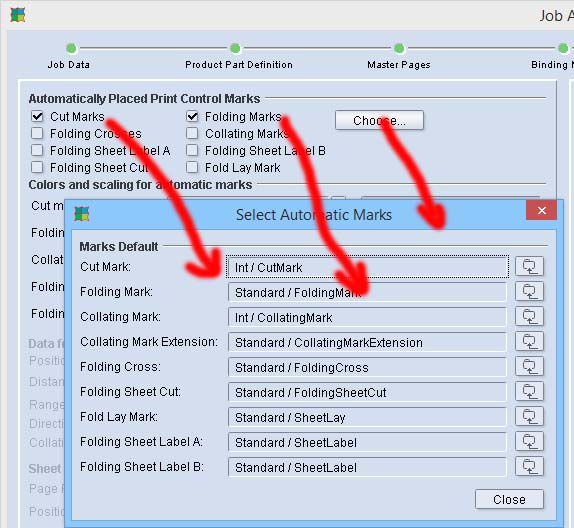Click the Standard / CollatingMarkExtension field
Screen dimensions: 574x528
[368, 342]
